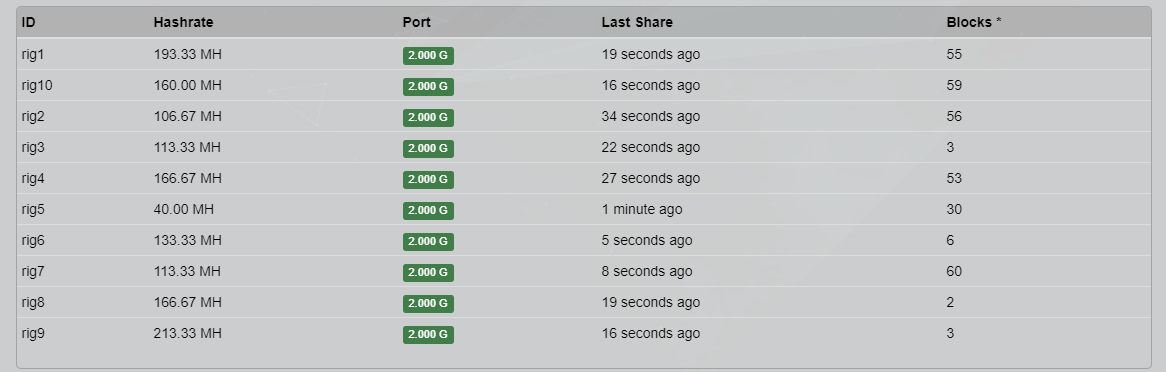Select the rig4 worker ID
This screenshot has height=372, width=1166.
(33, 179)
